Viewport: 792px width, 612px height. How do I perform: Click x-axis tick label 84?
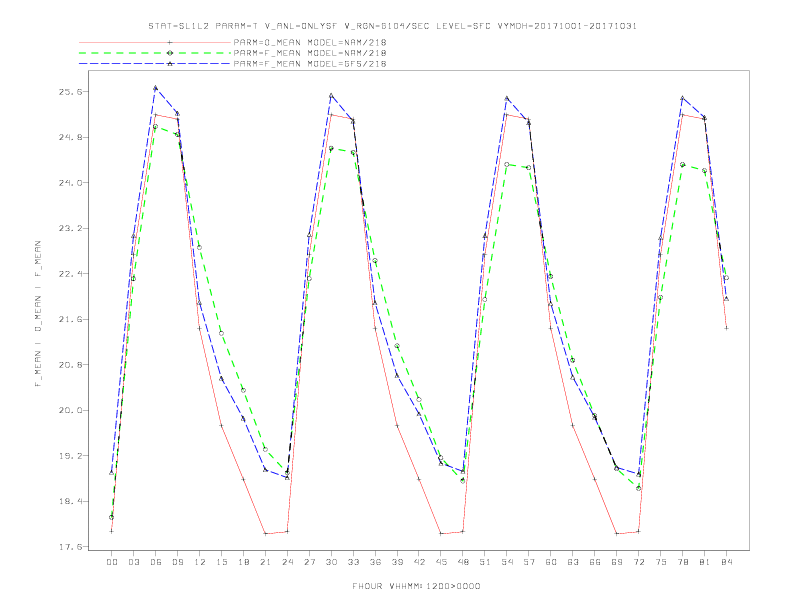(x=727, y=562)
